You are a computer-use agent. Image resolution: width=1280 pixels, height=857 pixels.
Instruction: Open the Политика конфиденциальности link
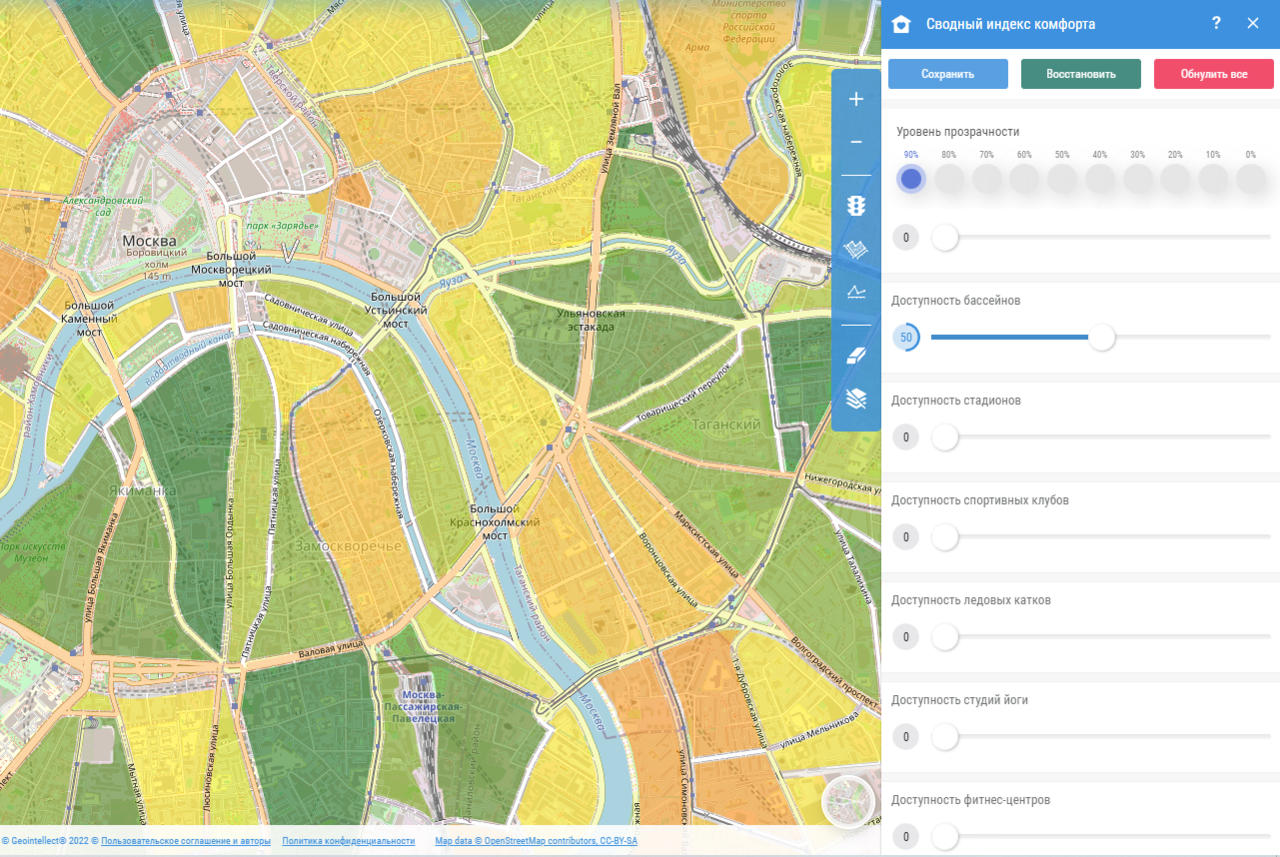click(348, 841)
